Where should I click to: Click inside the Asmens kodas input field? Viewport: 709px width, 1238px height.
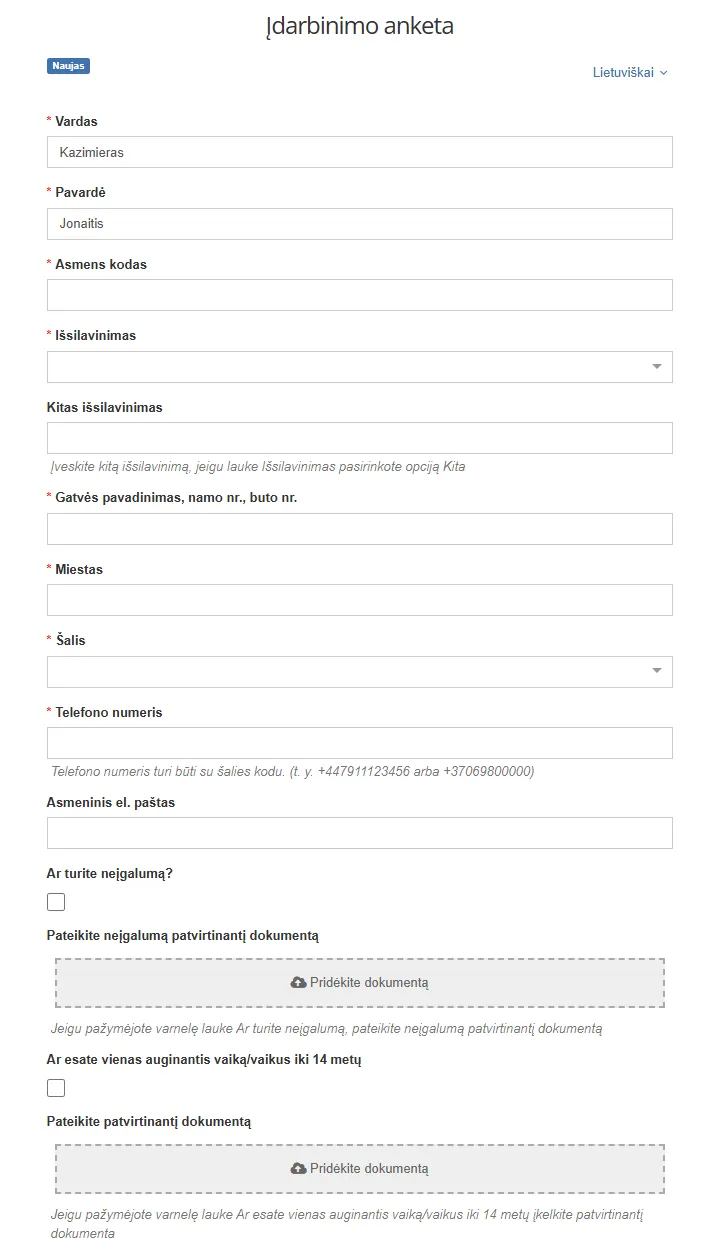pos(359,294)
